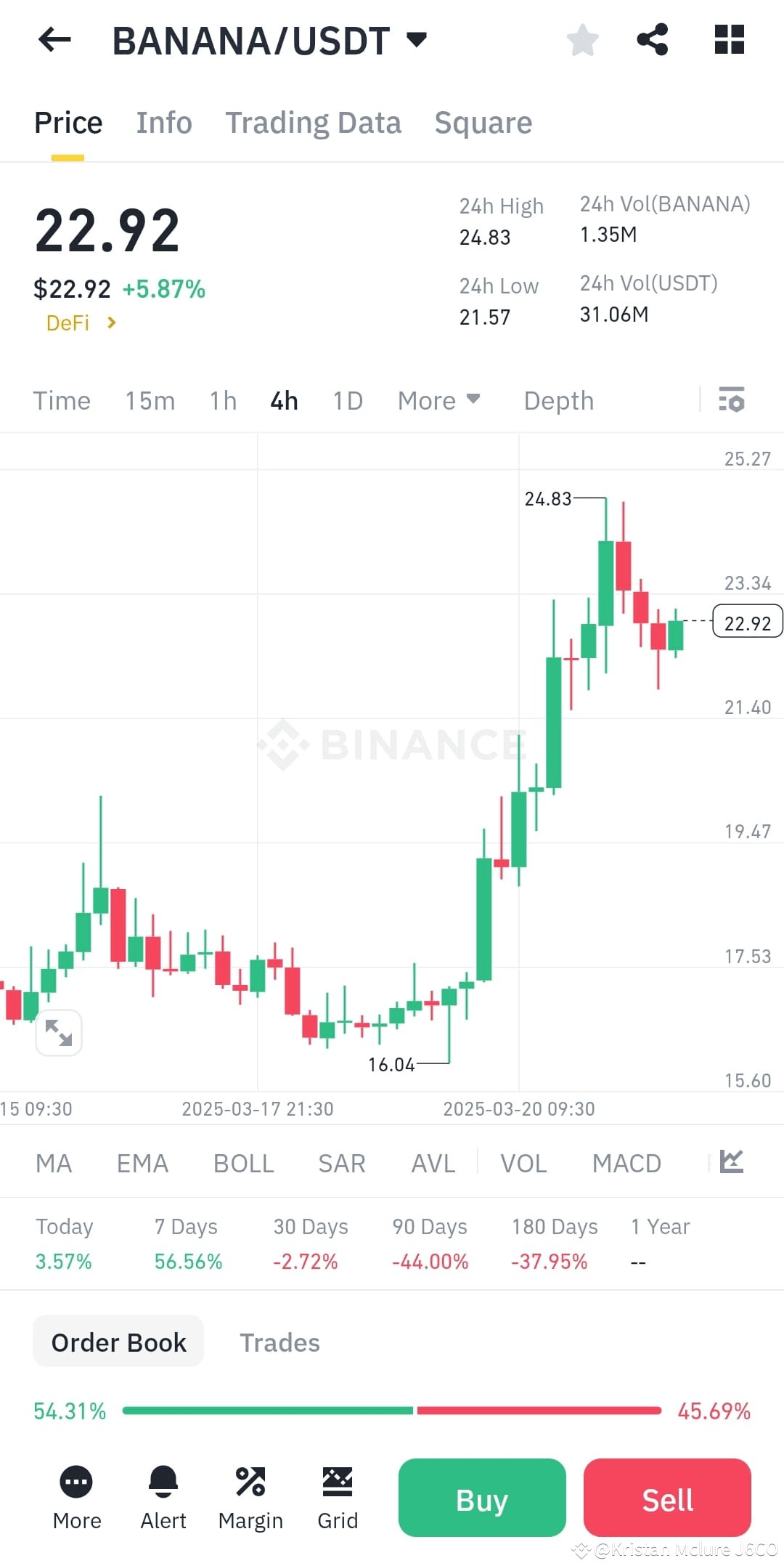Open the indicators chart icon beside MACD
This screenshot has width=784, height=1566.
pyautogui.click(x=732, y=1161)
